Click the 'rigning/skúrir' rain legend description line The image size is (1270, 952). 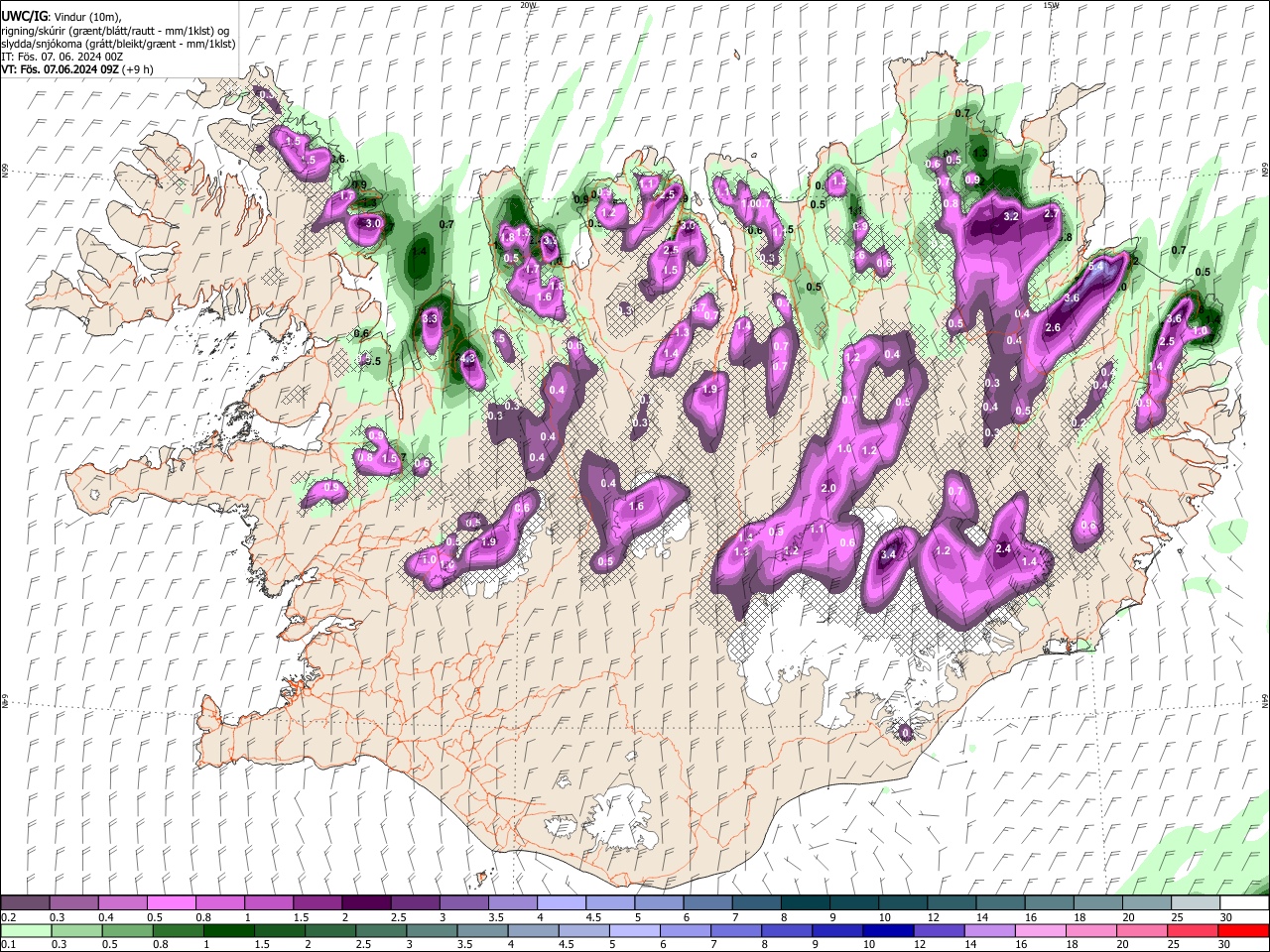tap(115, 31)
